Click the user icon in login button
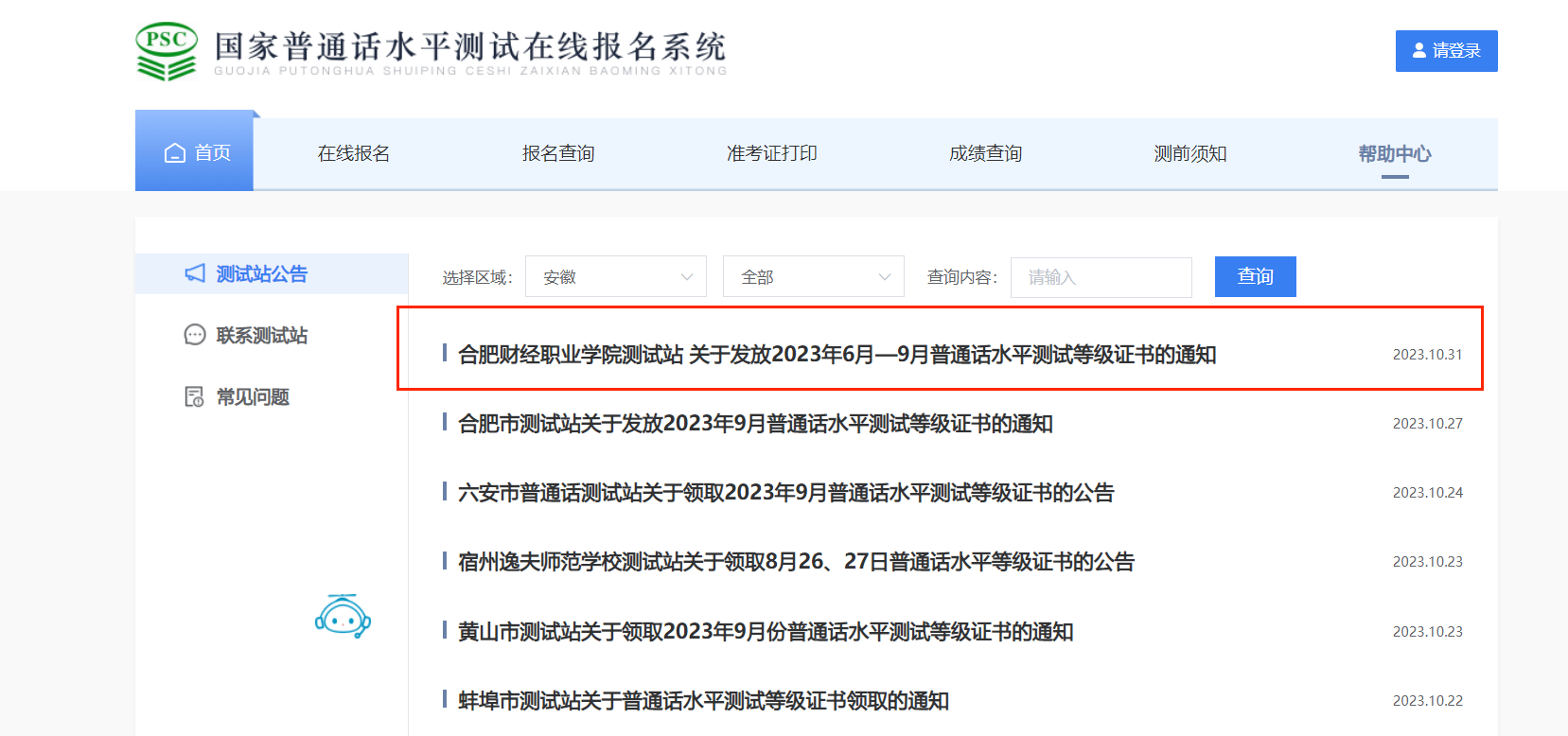1568x736 pixels. 1418,51
